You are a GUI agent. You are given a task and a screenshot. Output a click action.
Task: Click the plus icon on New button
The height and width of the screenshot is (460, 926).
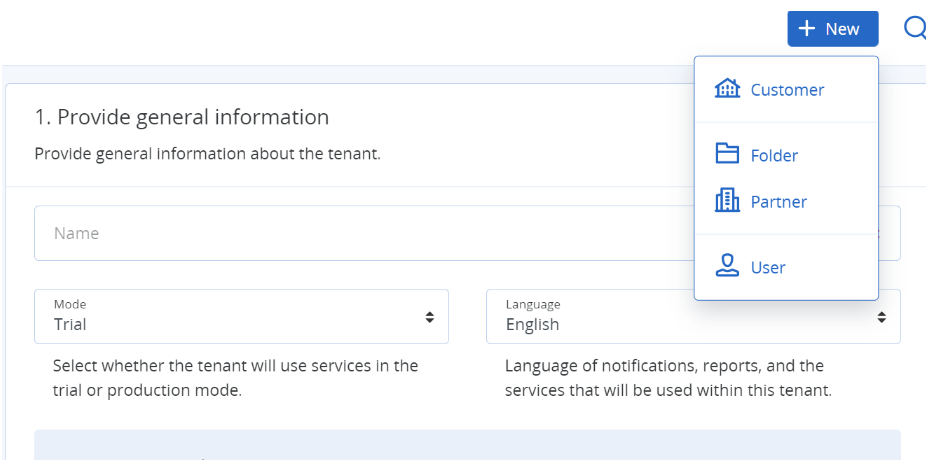point(807,29)
